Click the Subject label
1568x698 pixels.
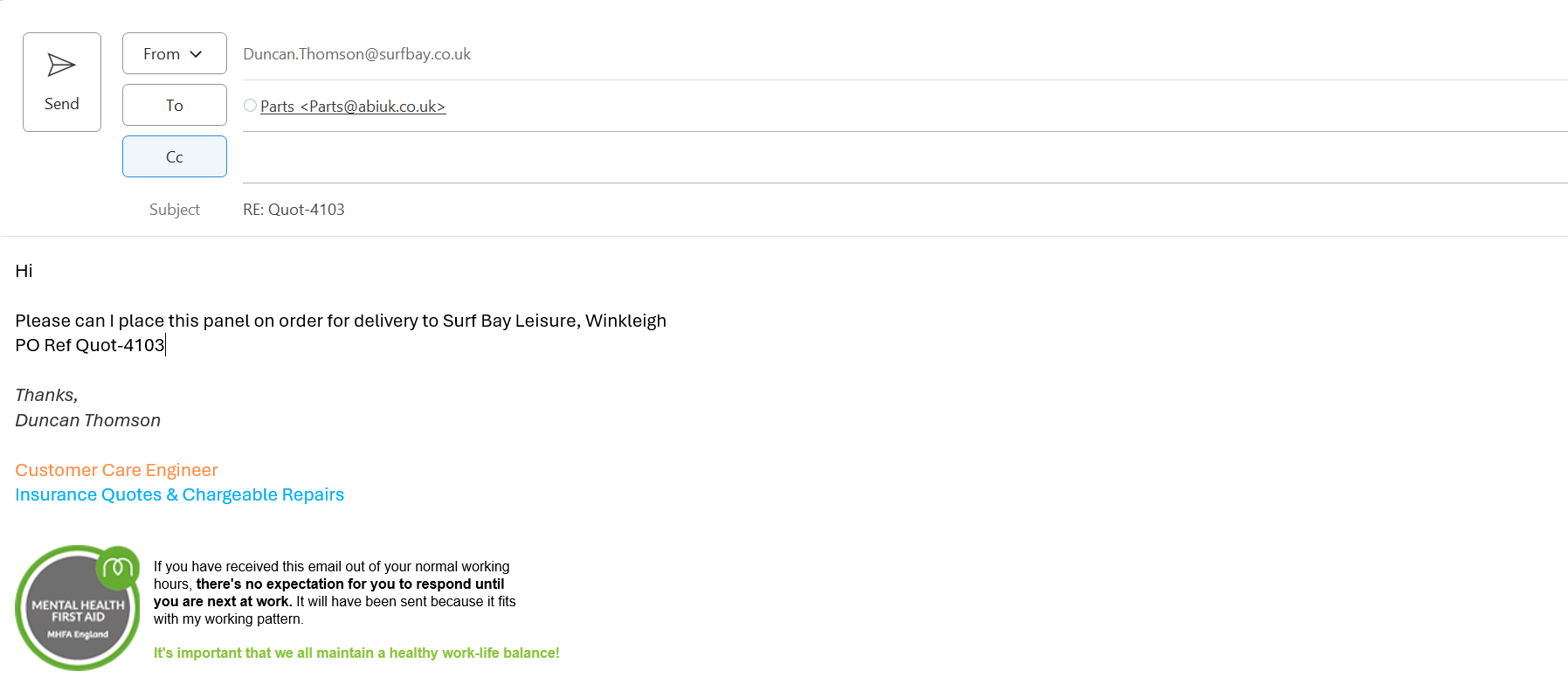pyautogui.click(x=174, y=210)
